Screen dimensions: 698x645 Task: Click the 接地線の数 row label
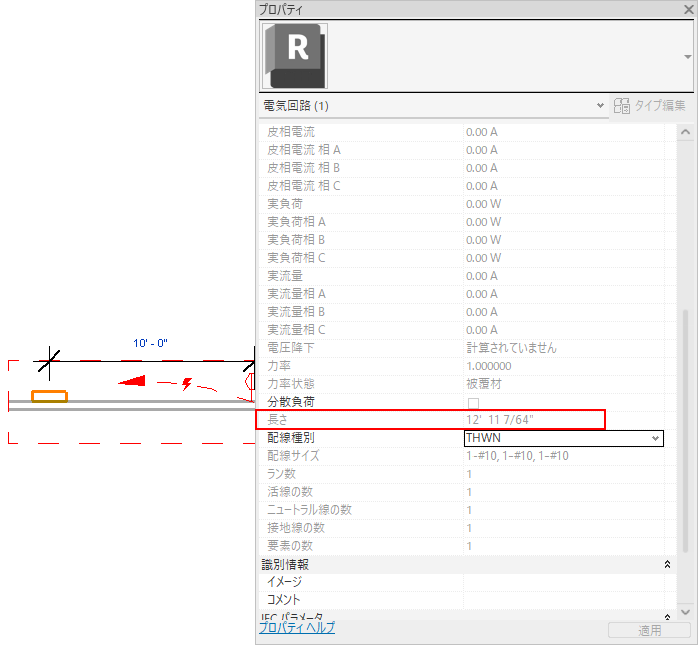296,528
